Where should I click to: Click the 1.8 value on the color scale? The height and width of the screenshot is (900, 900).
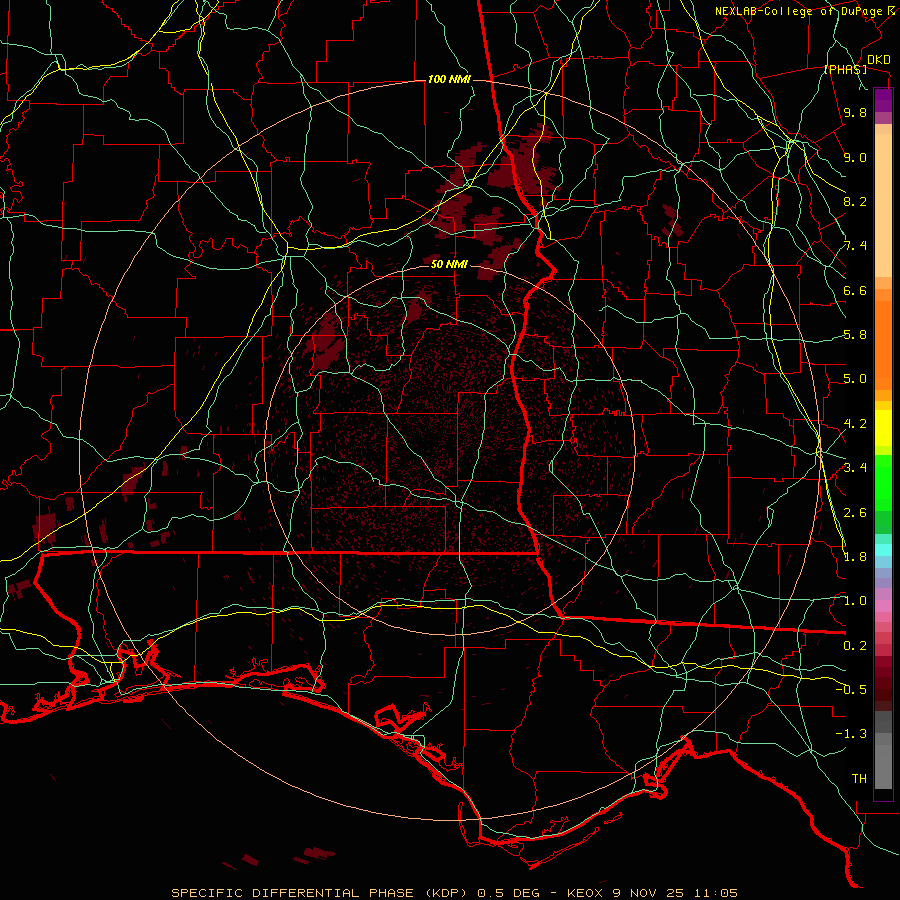[x=855, y=557]
